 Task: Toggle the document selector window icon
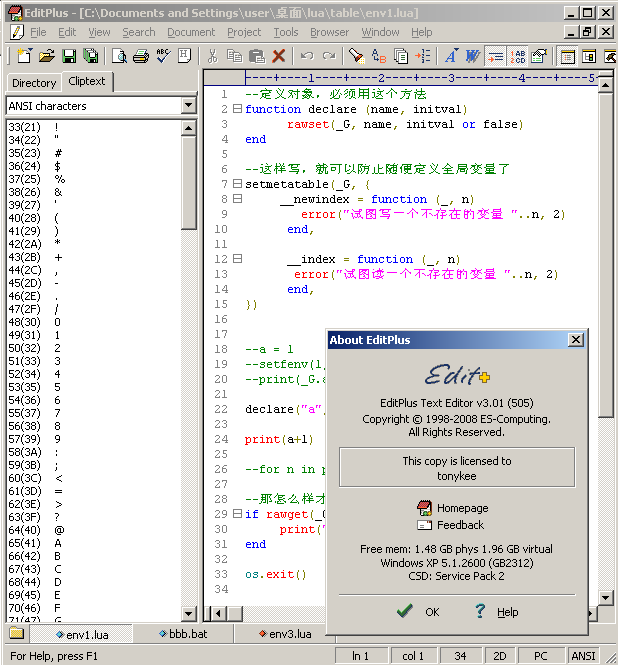point(589,56)
